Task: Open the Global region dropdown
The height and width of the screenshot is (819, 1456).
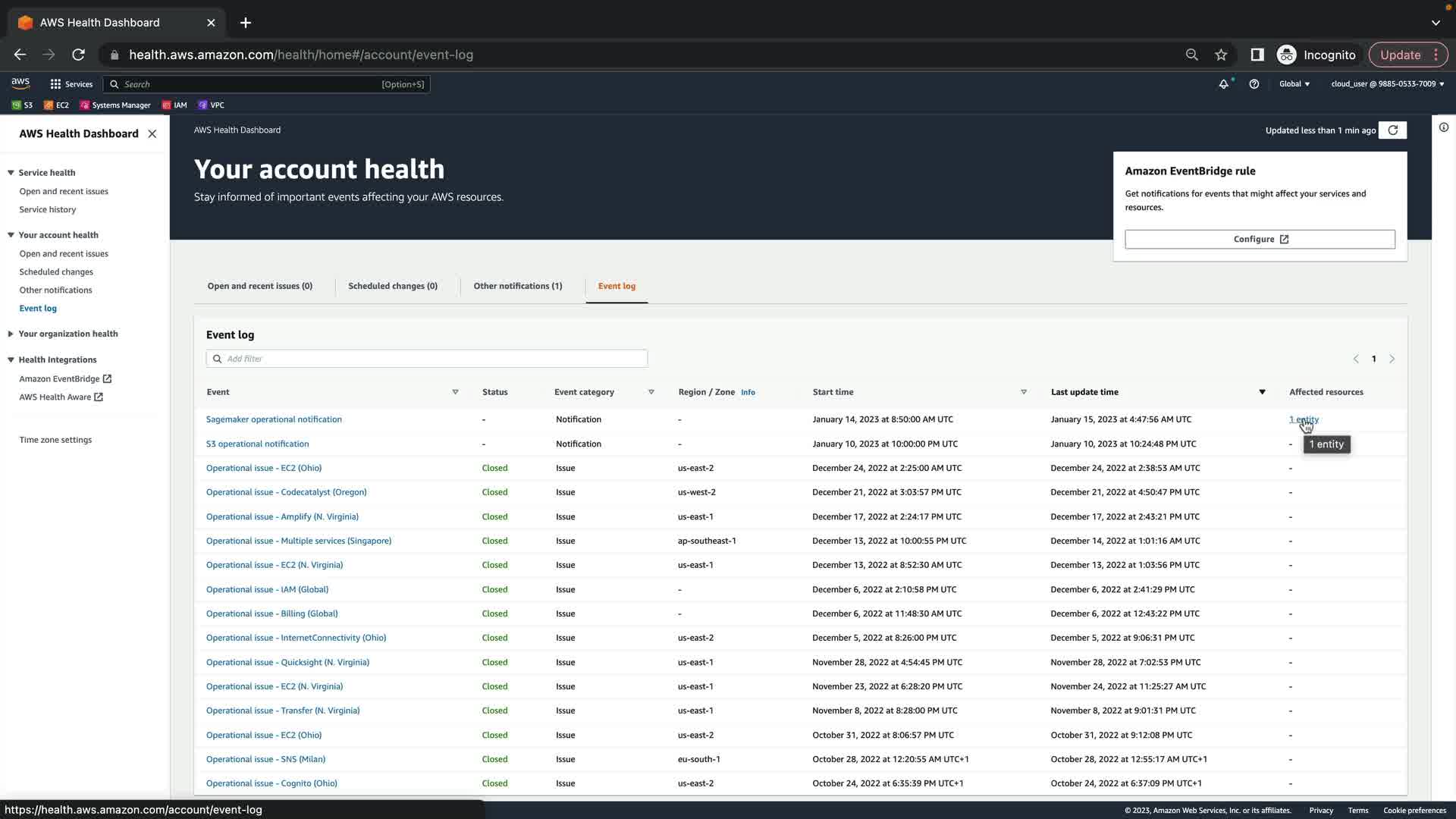Action: (1294, 84)
